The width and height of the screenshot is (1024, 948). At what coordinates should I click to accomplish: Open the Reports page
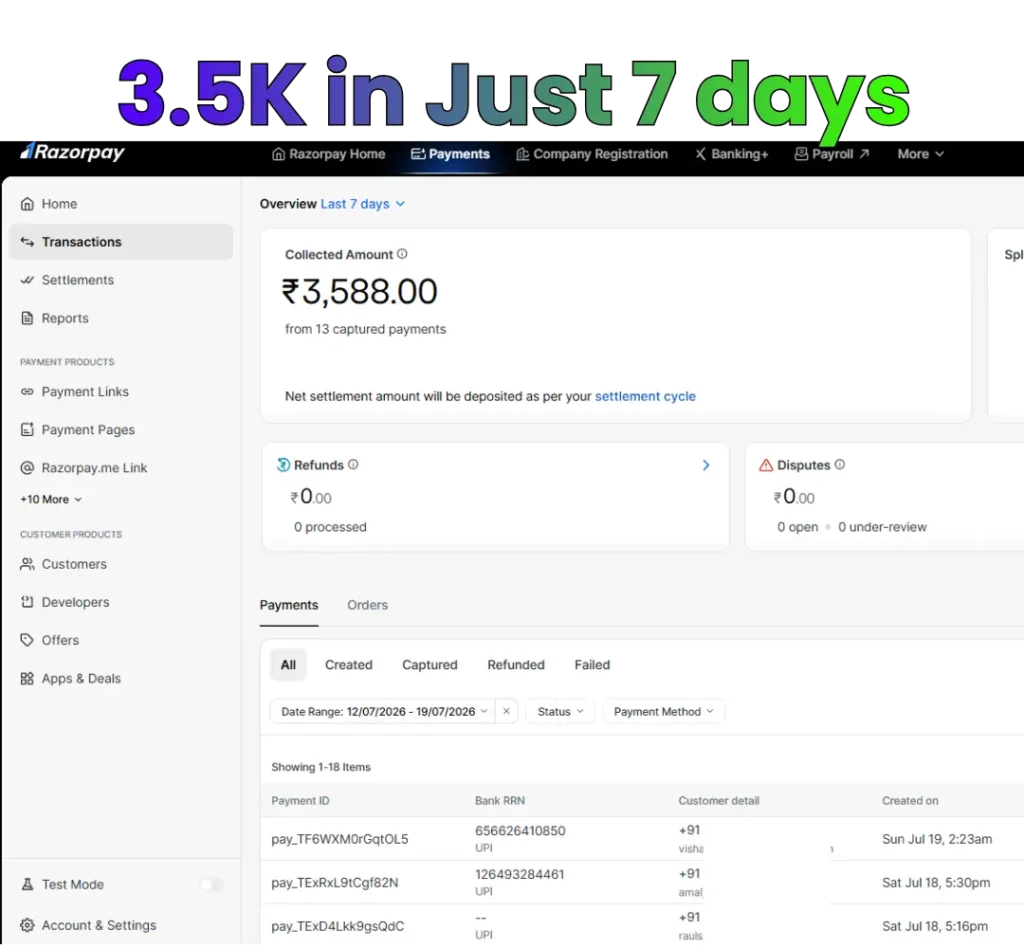[x=65, y=318]
